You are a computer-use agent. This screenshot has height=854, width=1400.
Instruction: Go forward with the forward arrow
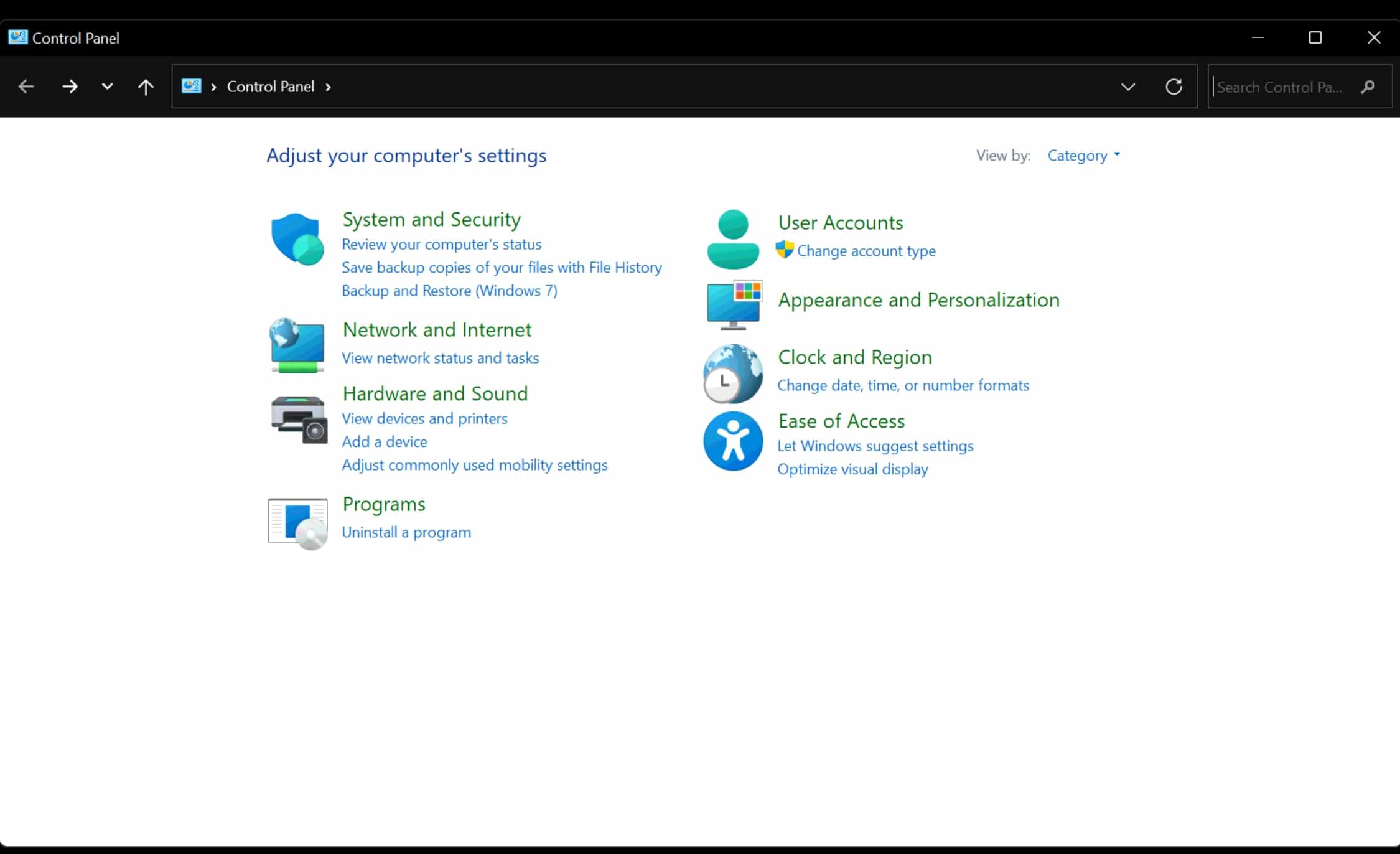click(70, 87)
